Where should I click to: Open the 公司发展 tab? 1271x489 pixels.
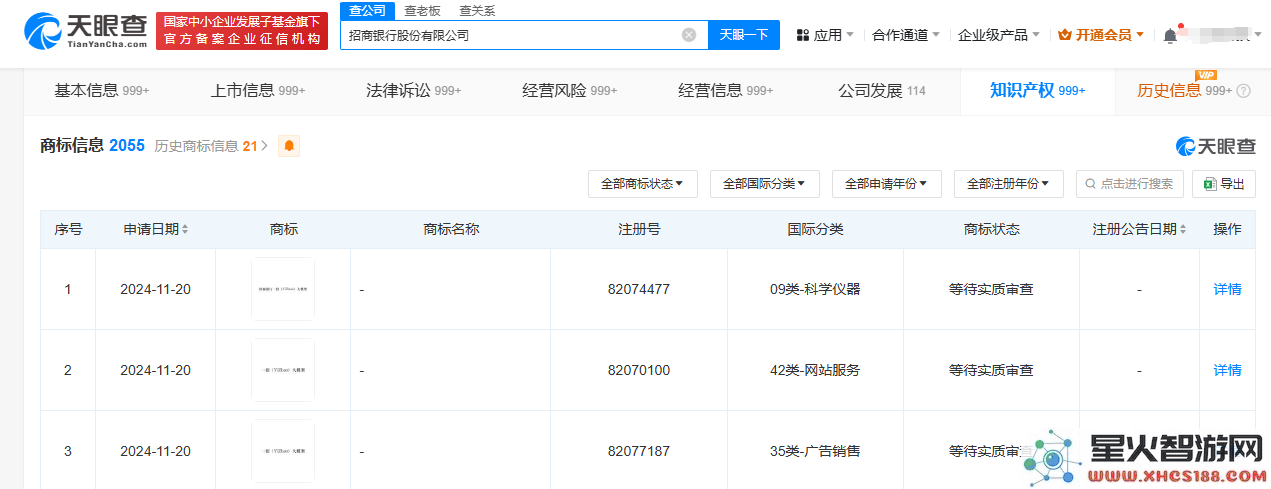point(881,91)
